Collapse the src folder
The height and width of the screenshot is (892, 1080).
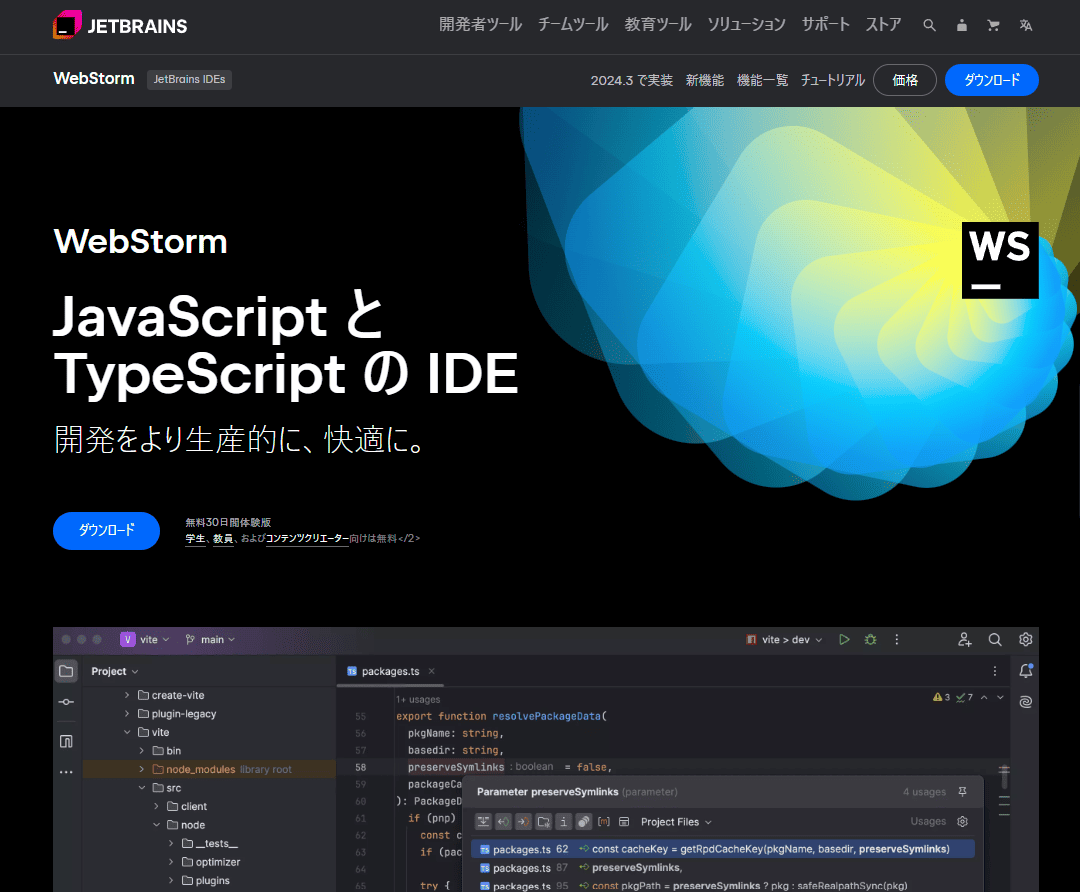(141, 788)
